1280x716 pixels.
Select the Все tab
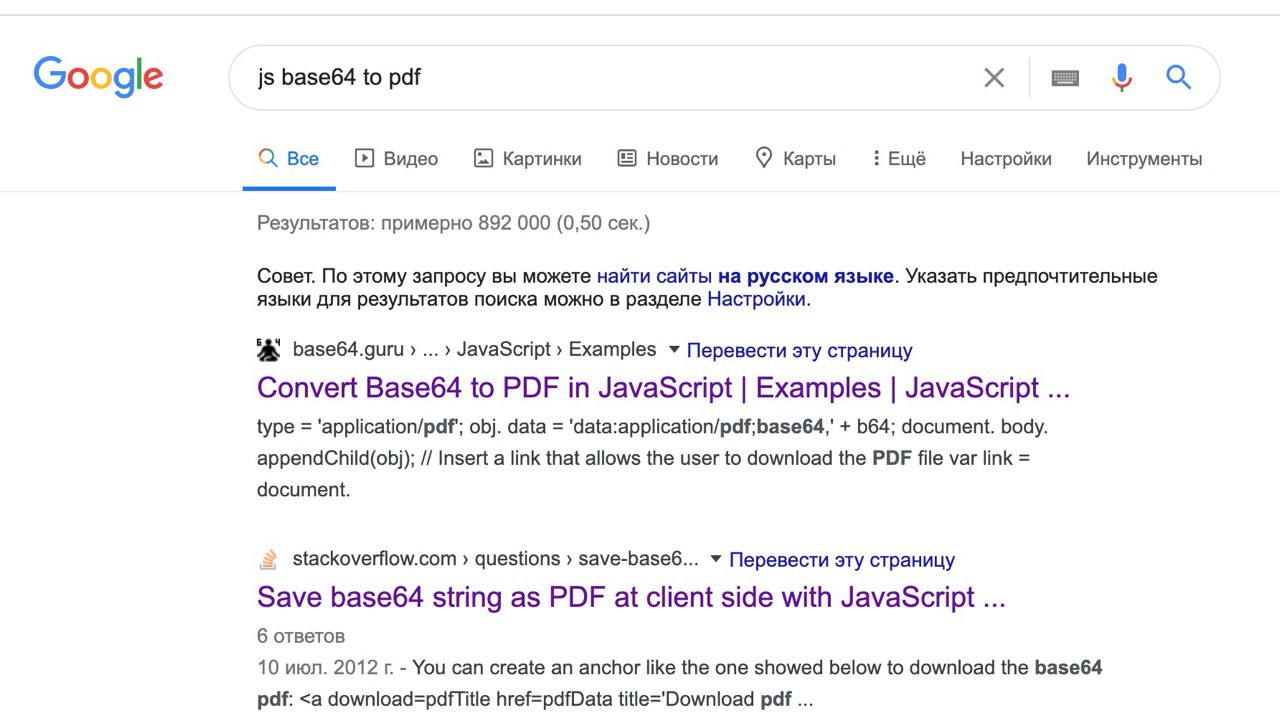pyautogui.click(x=289, y=159)
